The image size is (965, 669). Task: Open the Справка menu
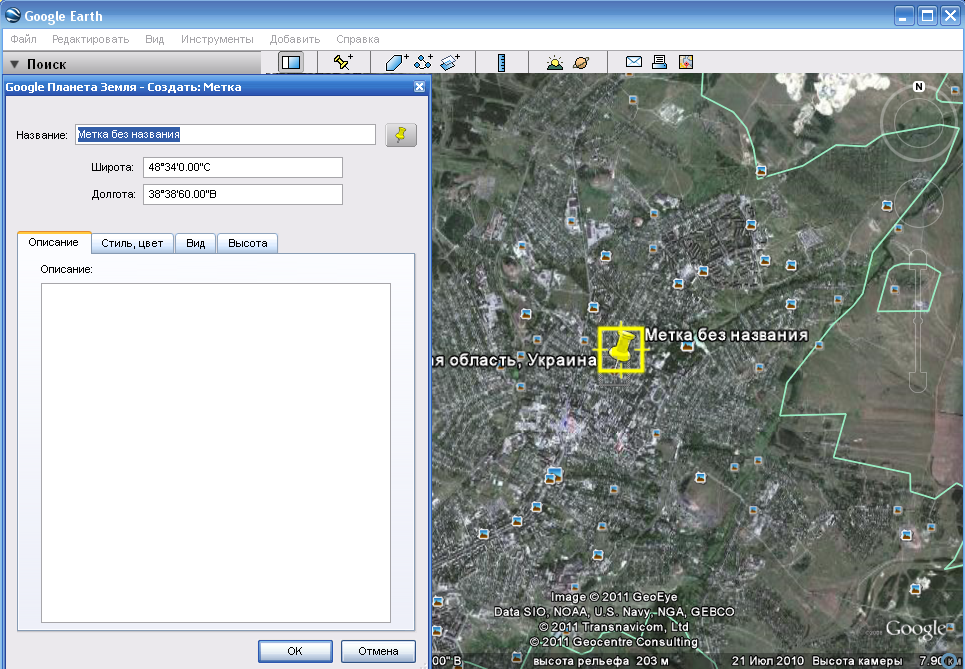(358, 39)
